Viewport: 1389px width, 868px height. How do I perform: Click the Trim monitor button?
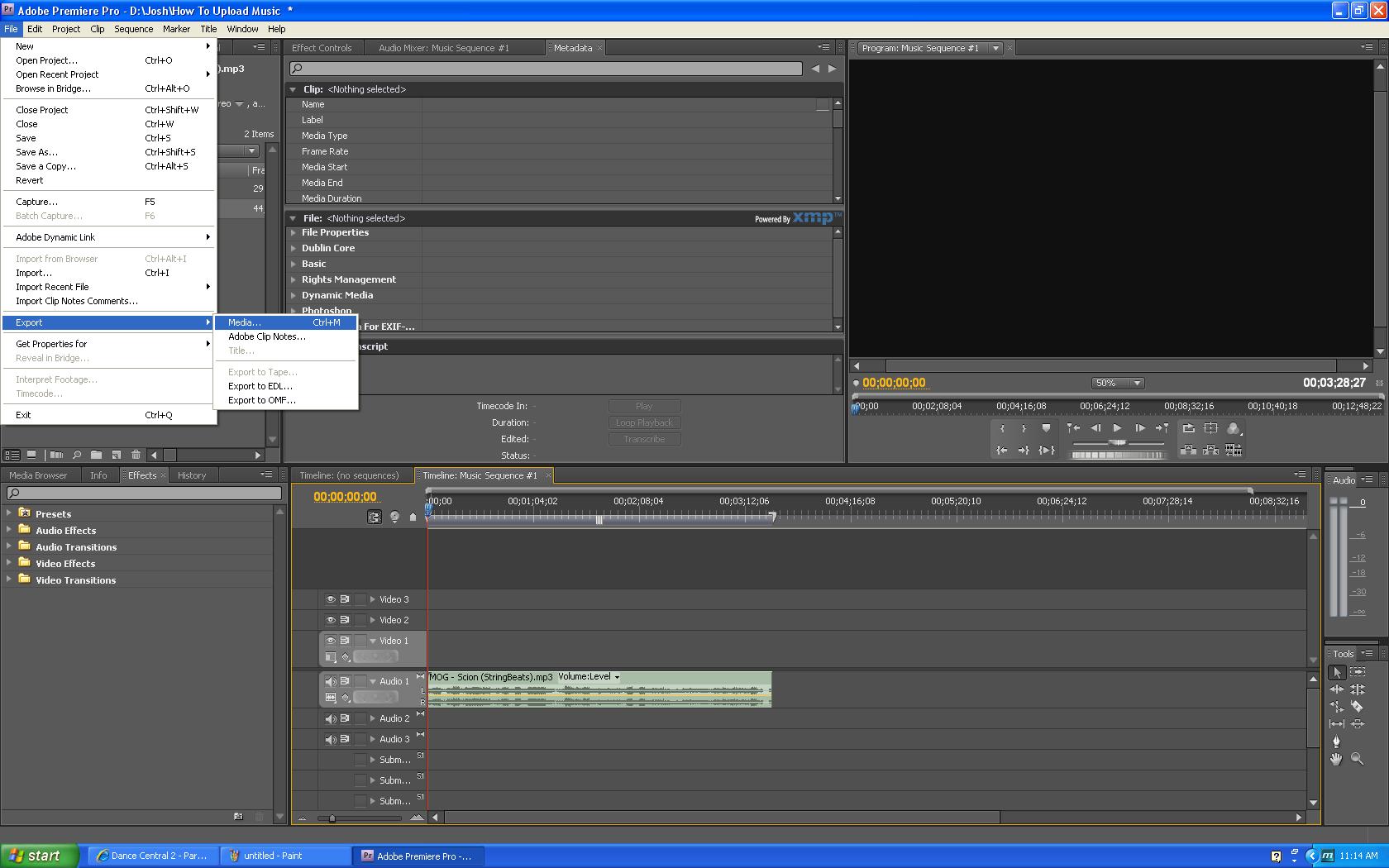(x=1234, y=451)
